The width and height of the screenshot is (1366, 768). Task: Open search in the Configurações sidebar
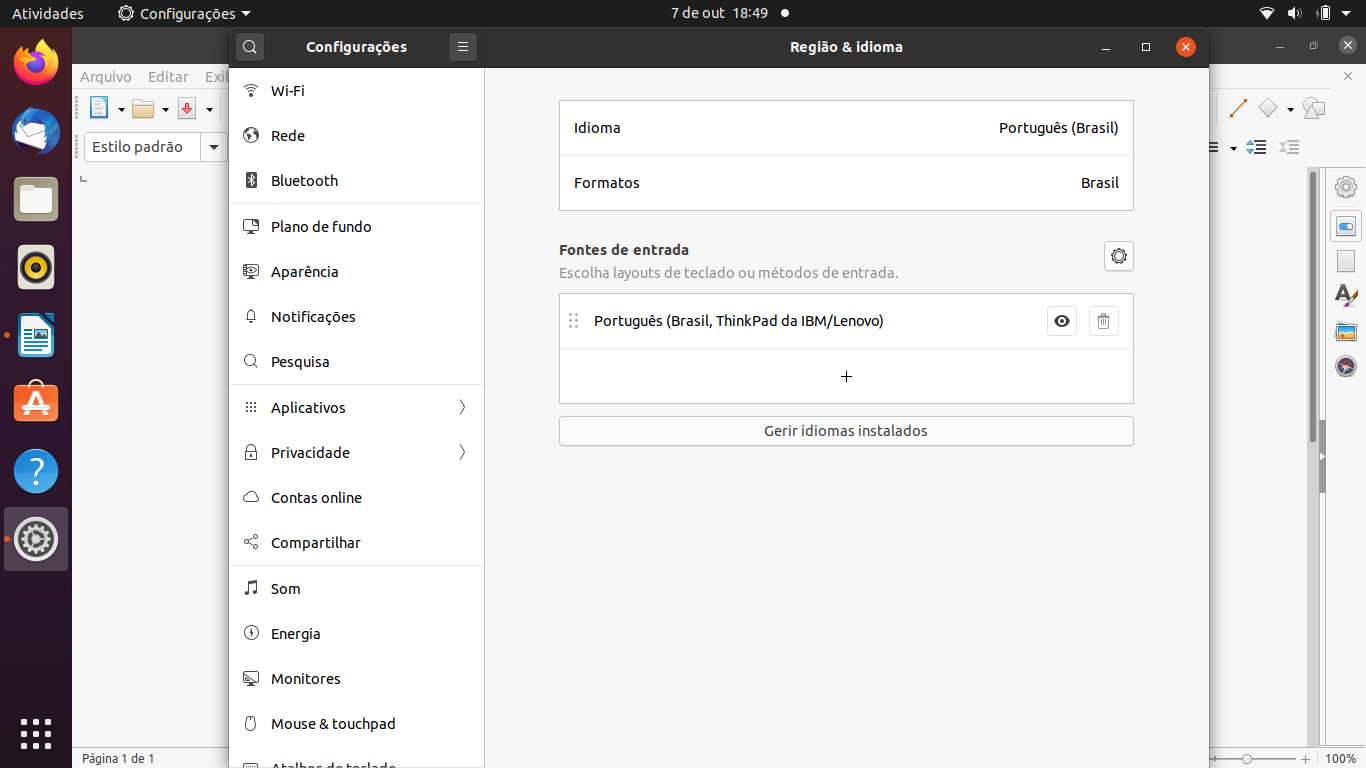(250, 47)
